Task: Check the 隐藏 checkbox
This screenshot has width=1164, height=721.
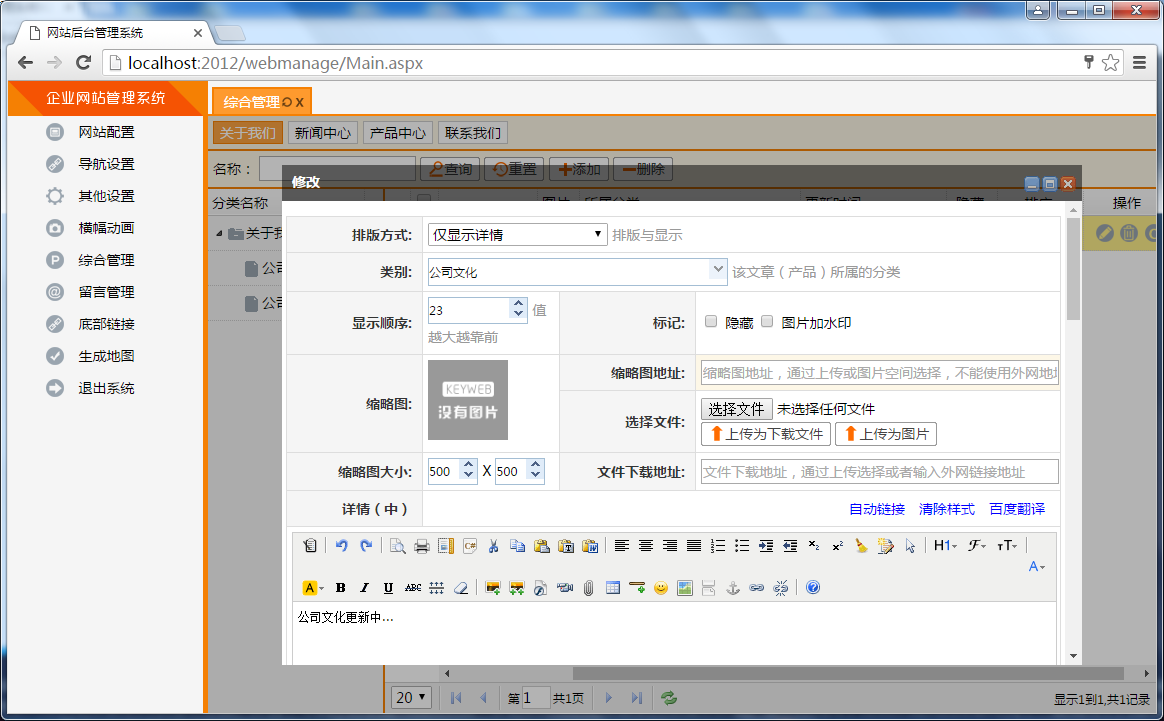Action: (x=711, y=322)
